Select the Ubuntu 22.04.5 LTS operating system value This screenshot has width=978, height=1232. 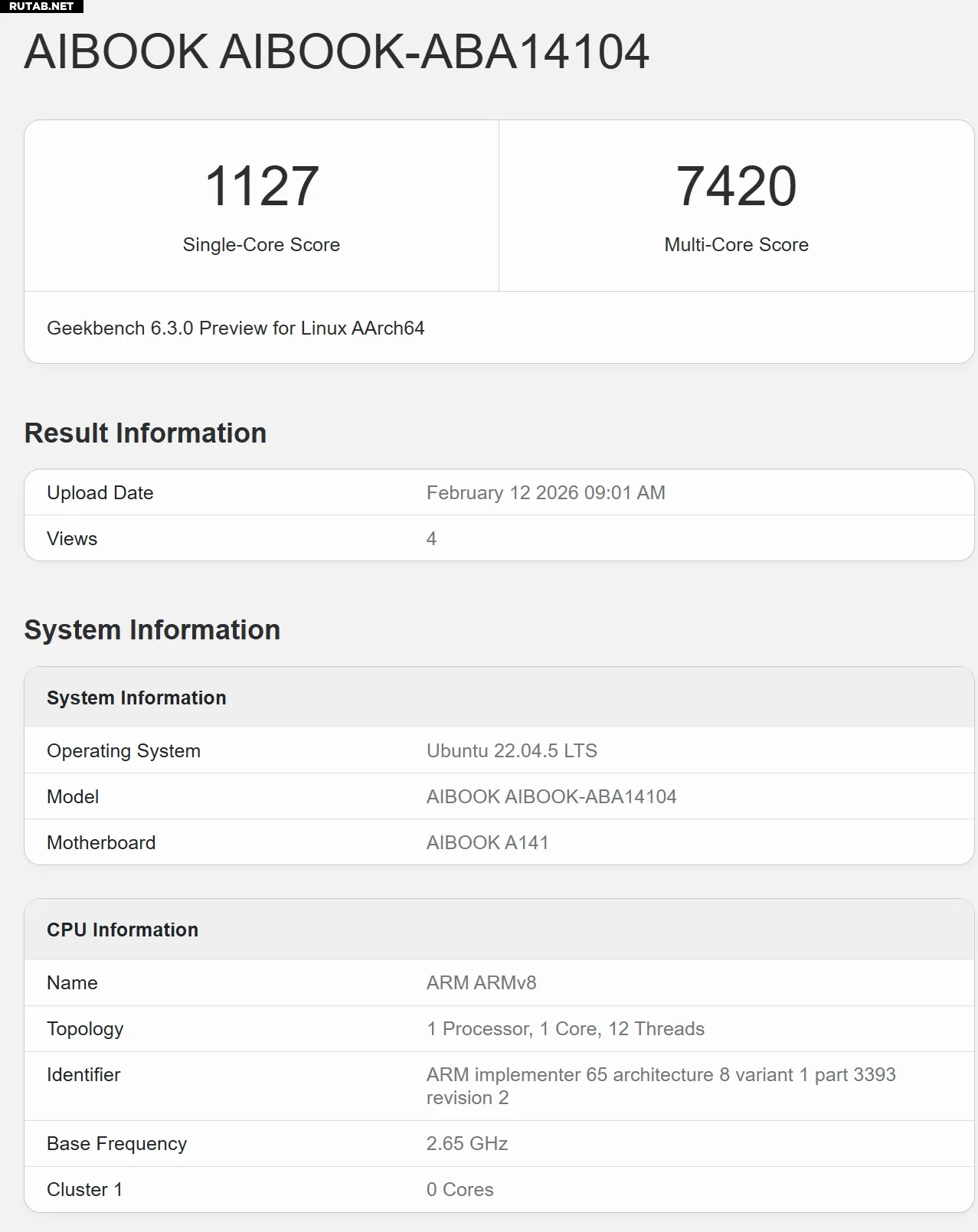click(x=512, y=751)
